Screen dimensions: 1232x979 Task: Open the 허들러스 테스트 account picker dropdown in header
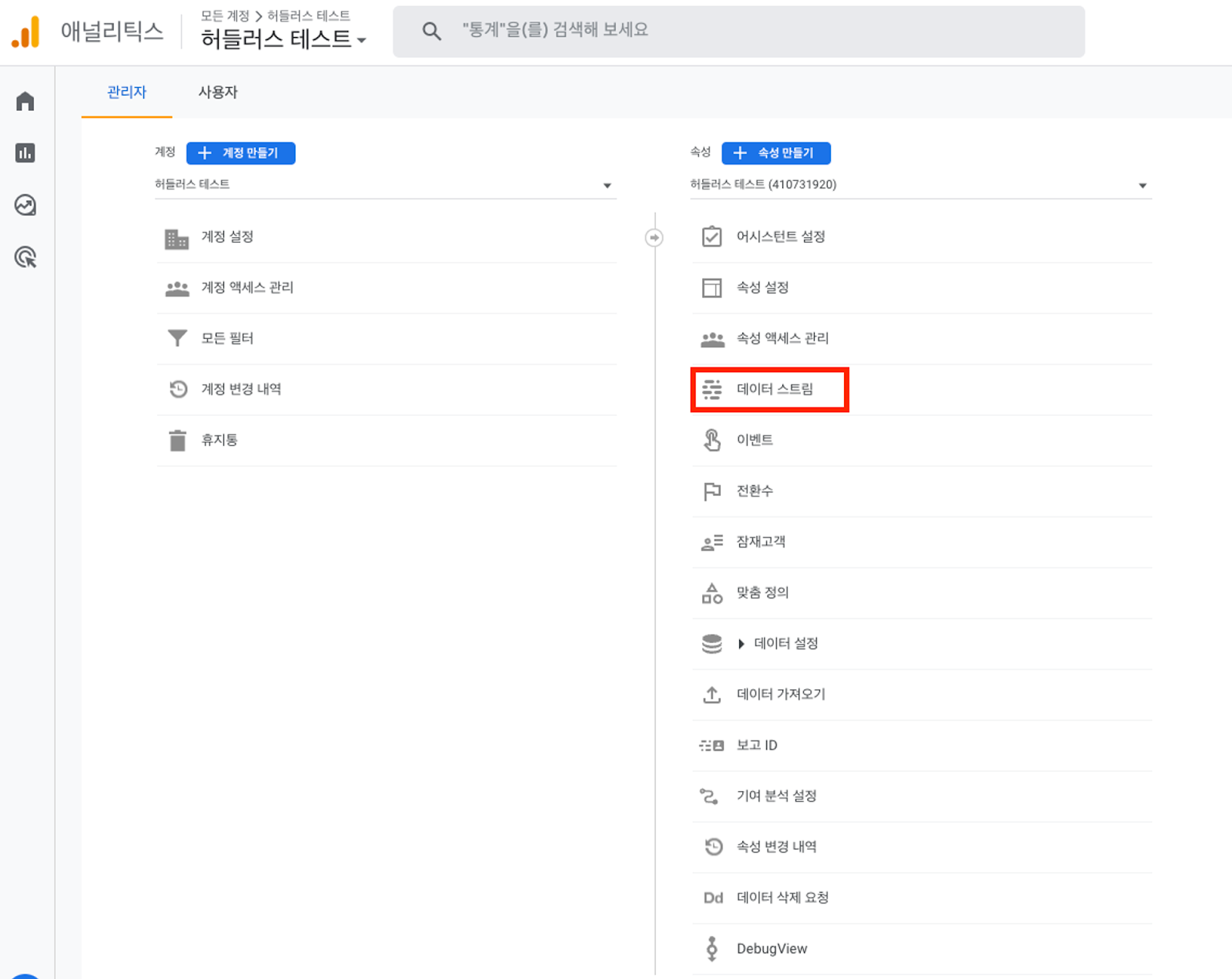283,39
